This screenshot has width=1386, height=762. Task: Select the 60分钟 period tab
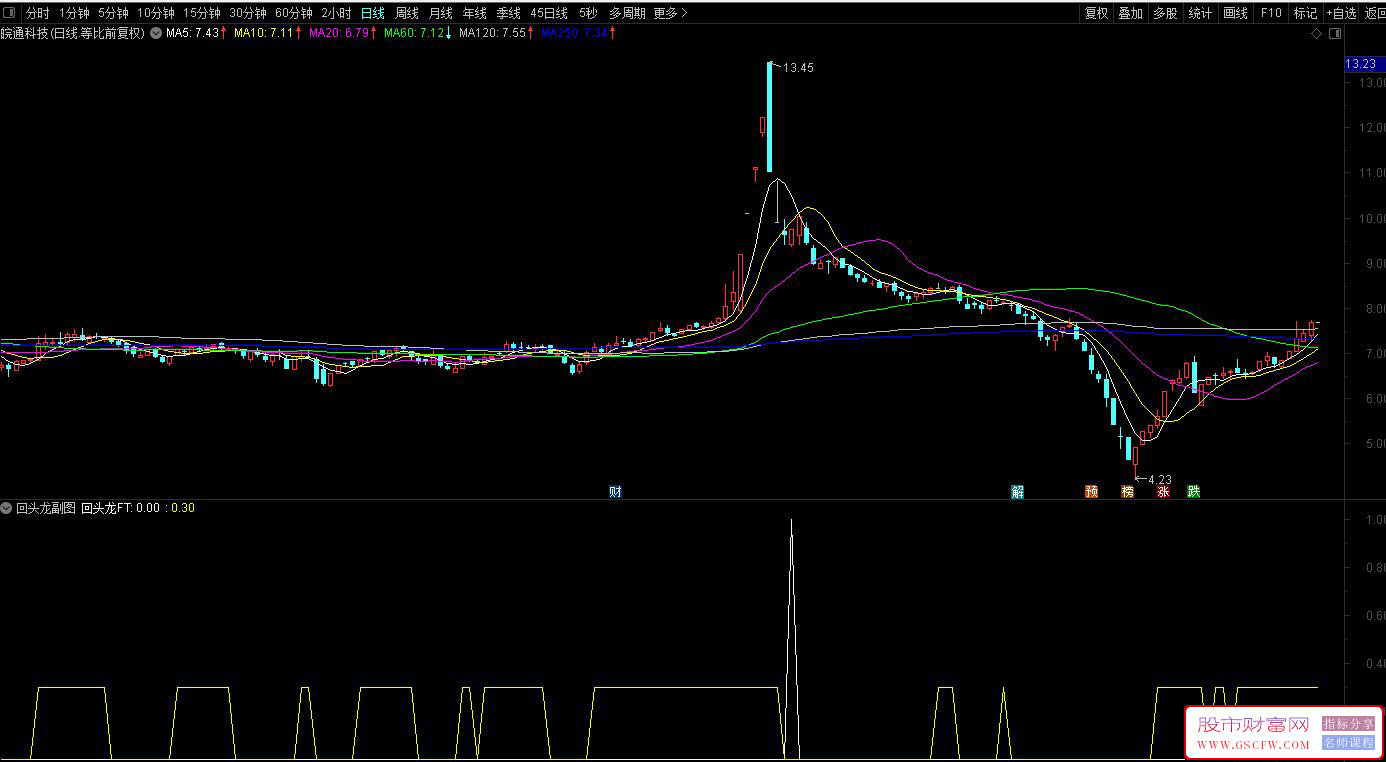coord(293,13)
